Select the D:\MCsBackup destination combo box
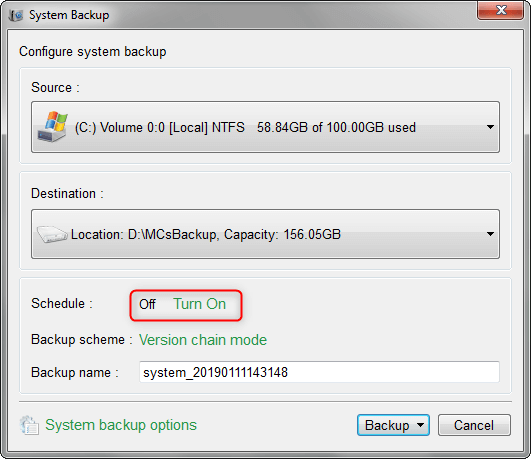 click(265, 234)
